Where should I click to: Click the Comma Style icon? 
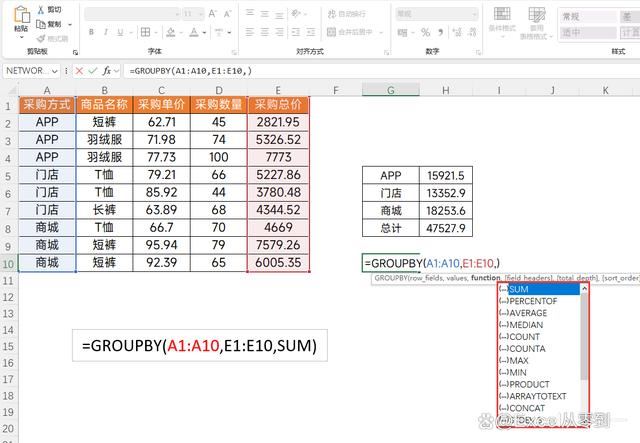tap(440, 32)
